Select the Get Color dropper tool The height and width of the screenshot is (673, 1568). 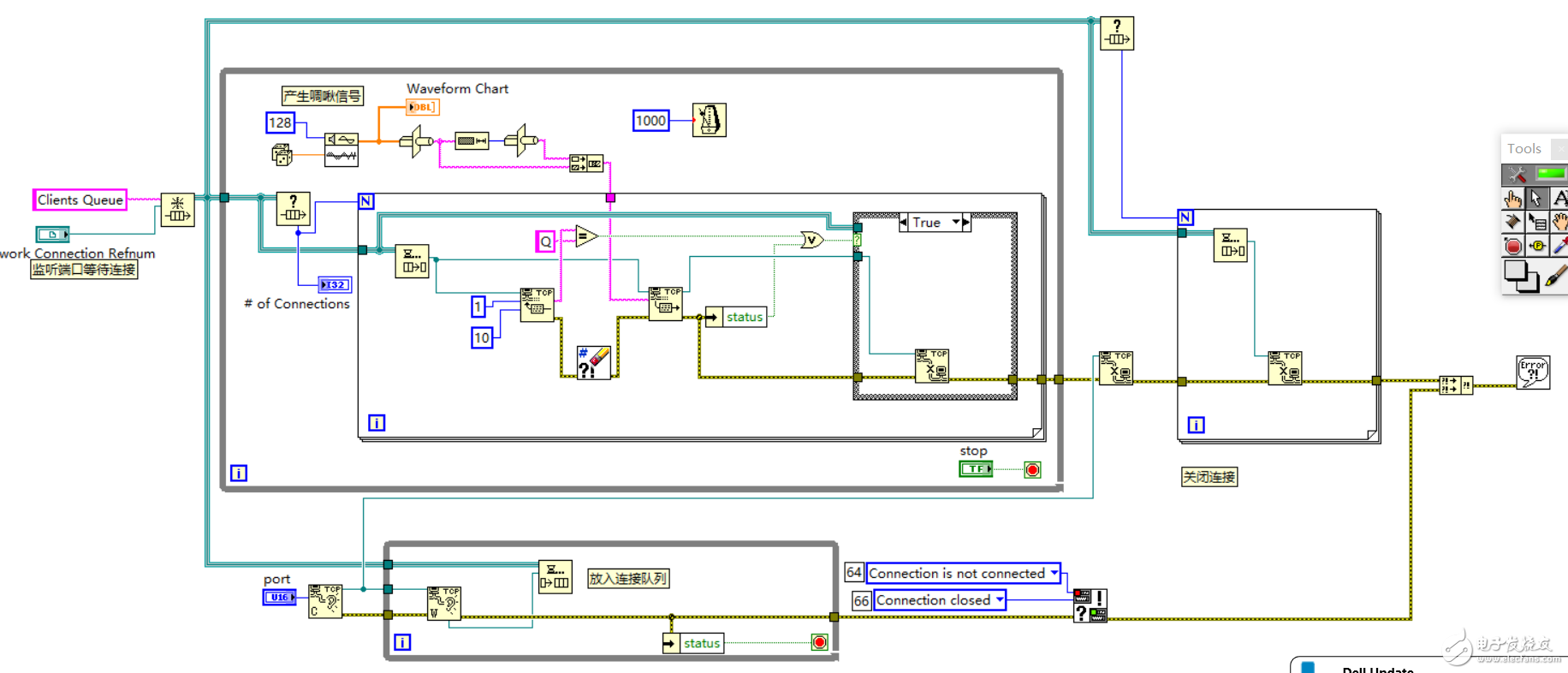(x=1559, y=247)
